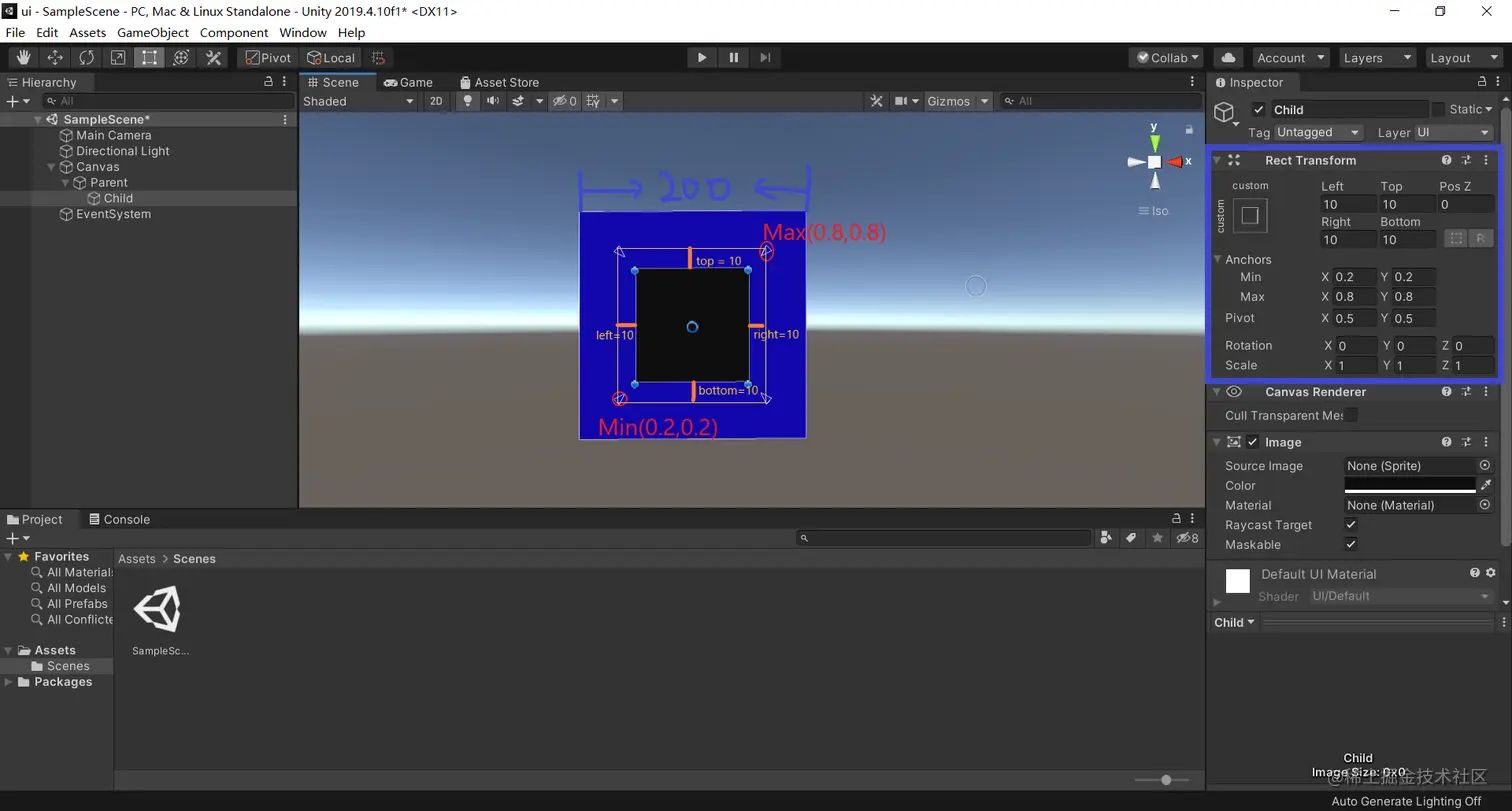Open the UI layer dropdown
1512x811 pixels.
point(1454,132)
